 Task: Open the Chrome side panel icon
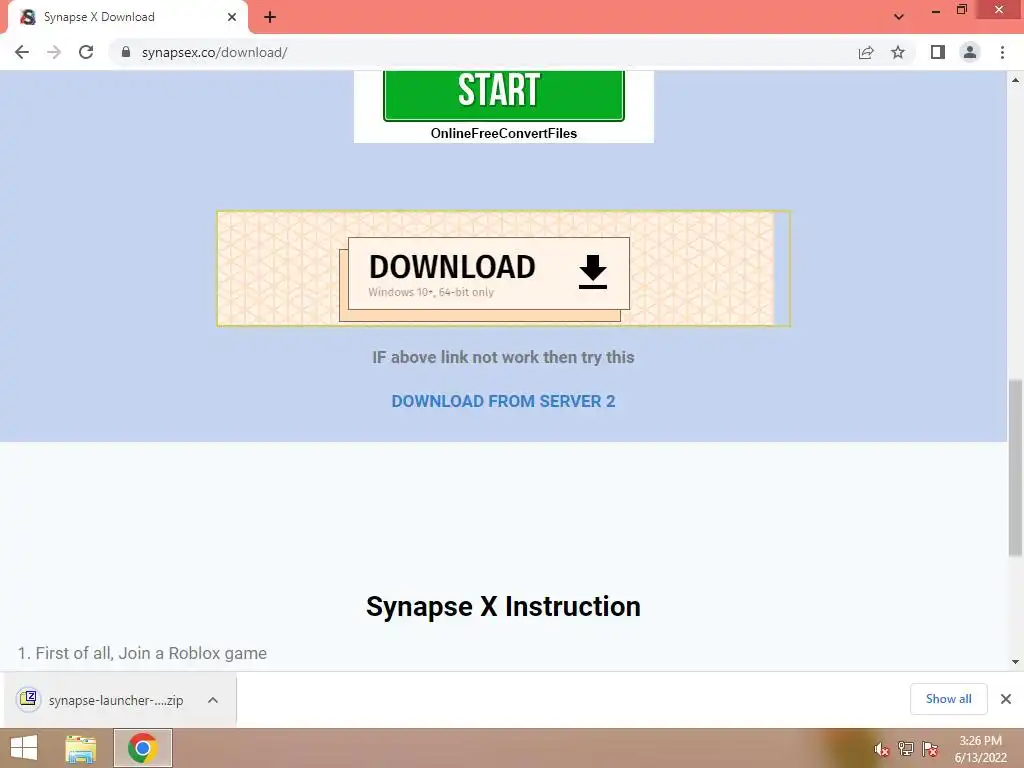tap(938, 52)
